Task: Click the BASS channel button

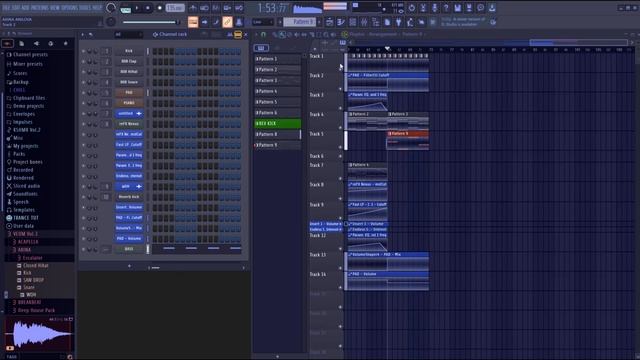Action: click(129, 249)
